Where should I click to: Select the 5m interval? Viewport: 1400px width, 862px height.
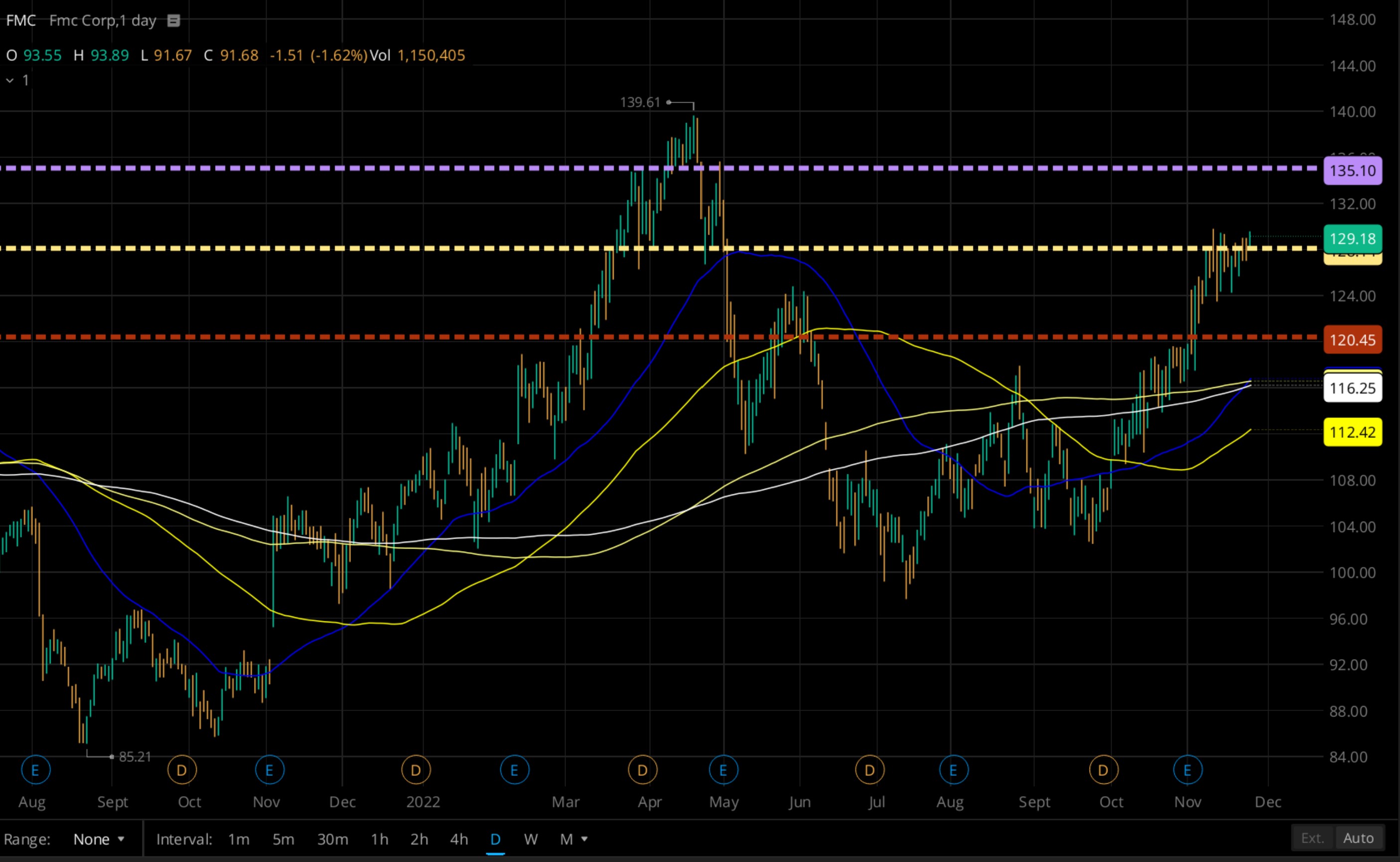(x=282, y=839)
